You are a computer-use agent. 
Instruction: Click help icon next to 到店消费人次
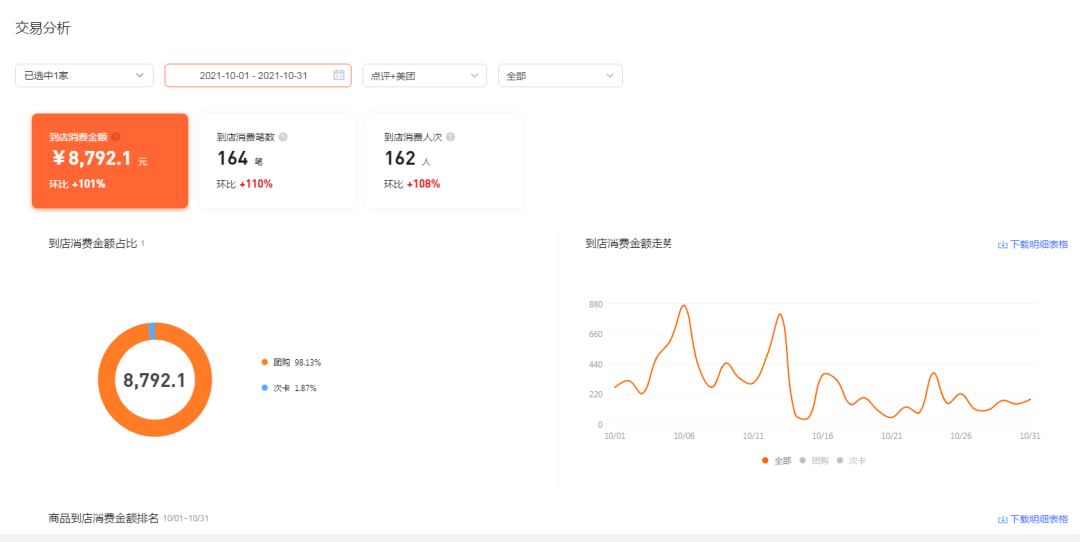click(451, 137)
